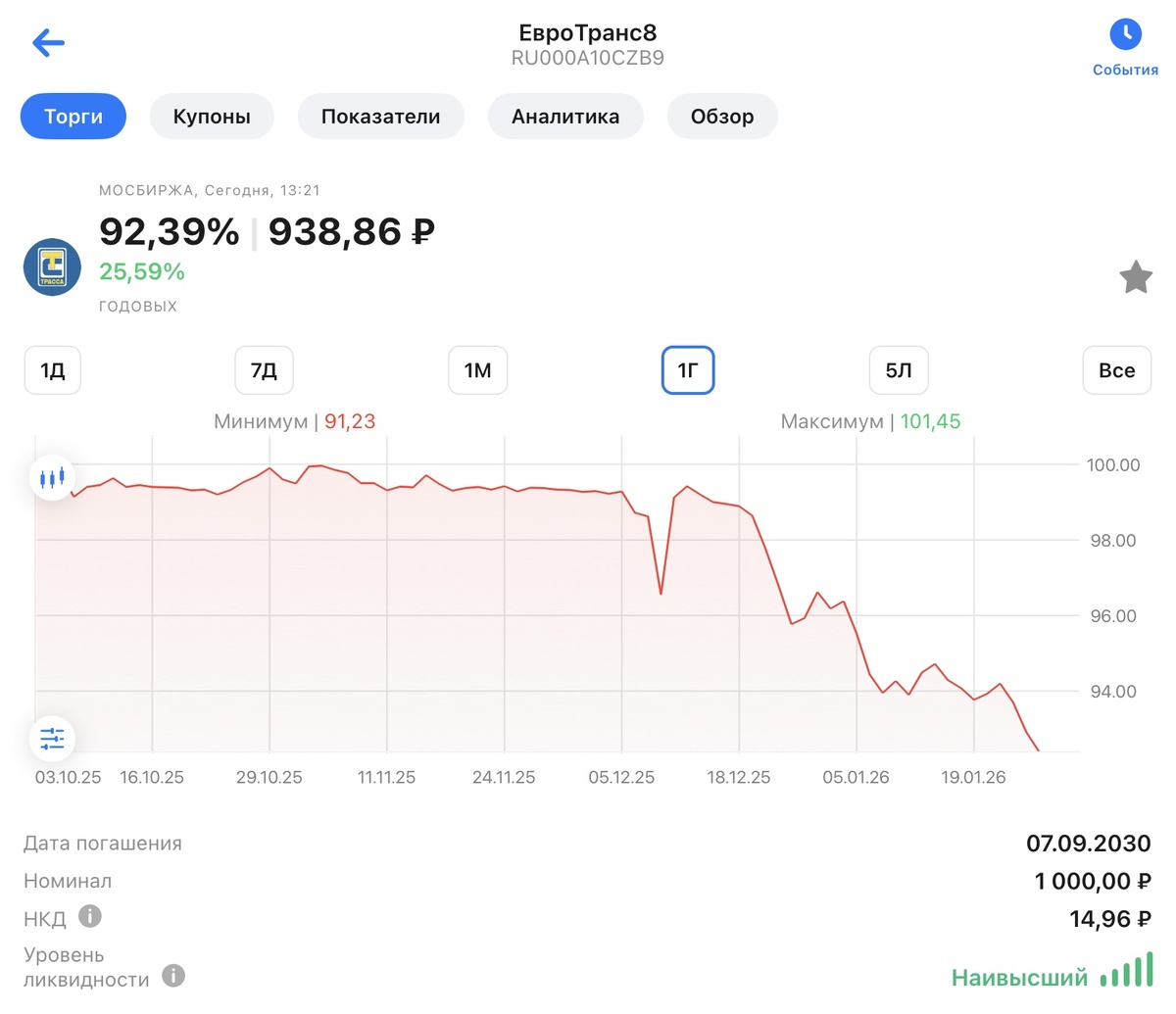Tap the Номинал label
The image size is (1176, 1014).
tap(68, 881)
